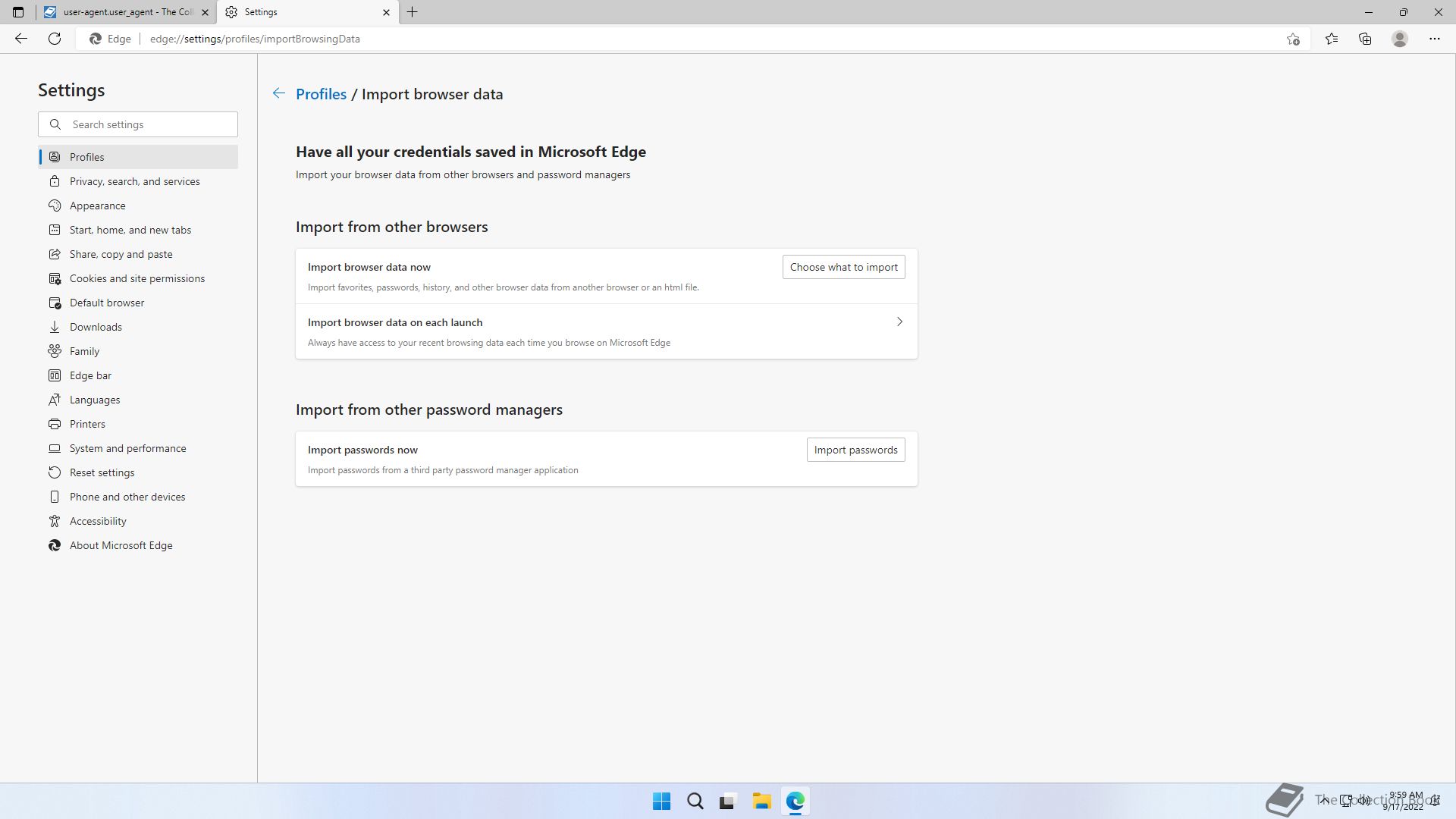
Task: Open Privacy, search, and services
Action: pyautogui.click(x=138, y=181)
